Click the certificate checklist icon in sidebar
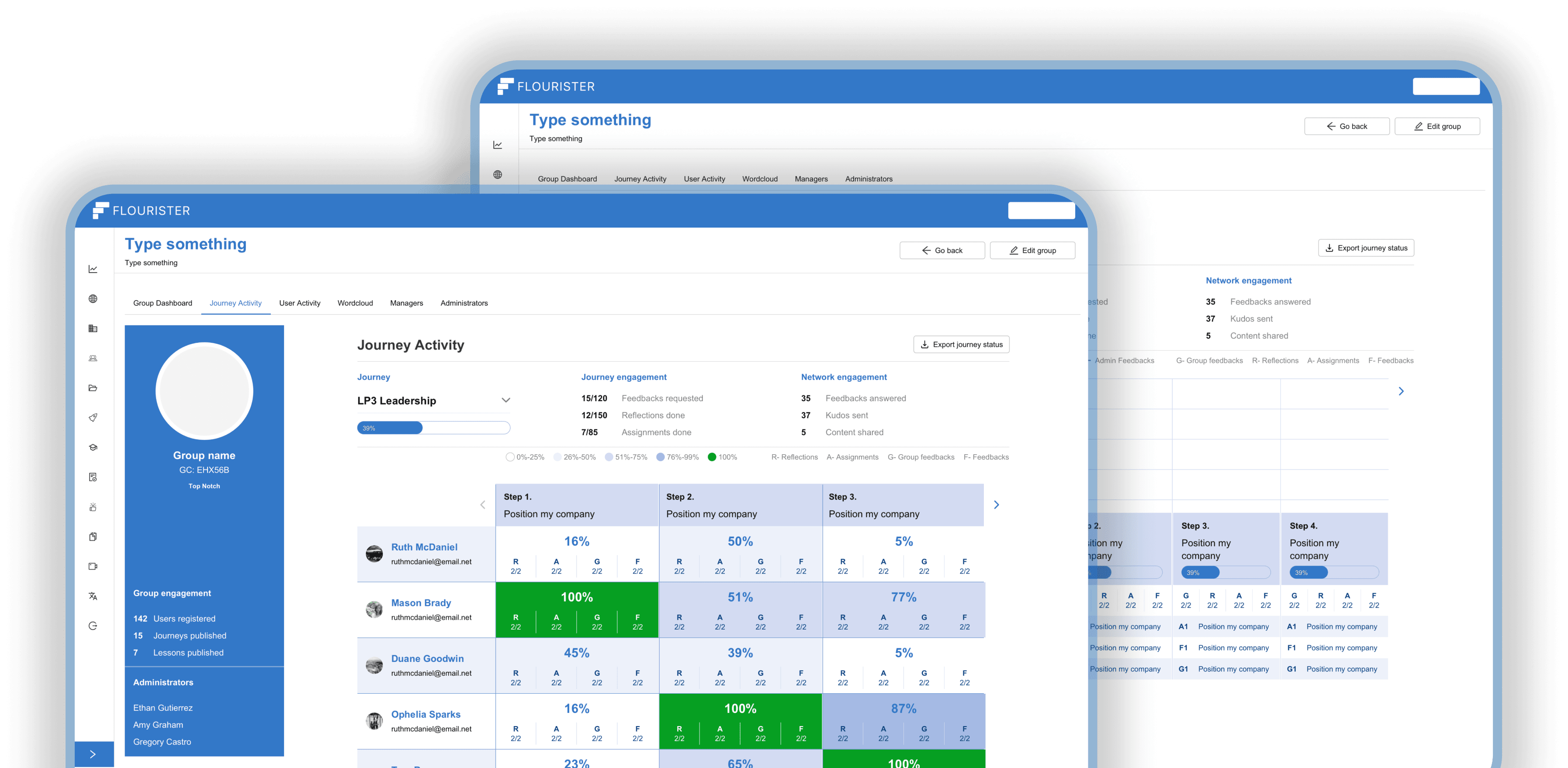This screenshot has height=768, width=1568. click(x=93, y=477)
